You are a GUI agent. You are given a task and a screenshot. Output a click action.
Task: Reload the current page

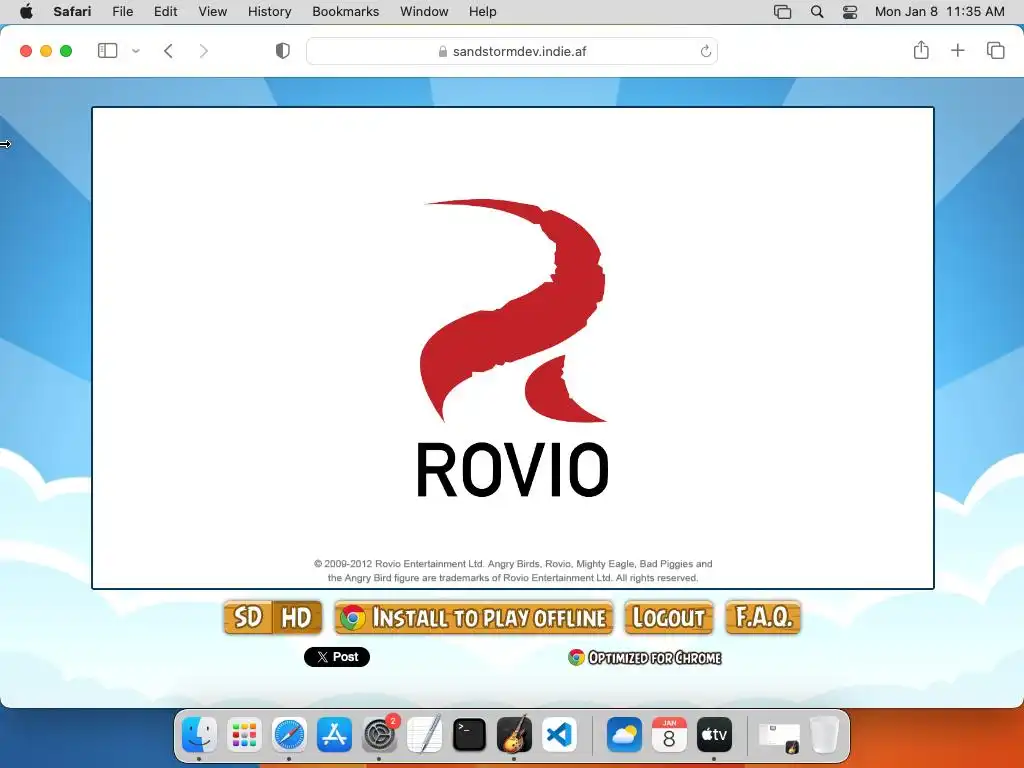tap(705, 51)
